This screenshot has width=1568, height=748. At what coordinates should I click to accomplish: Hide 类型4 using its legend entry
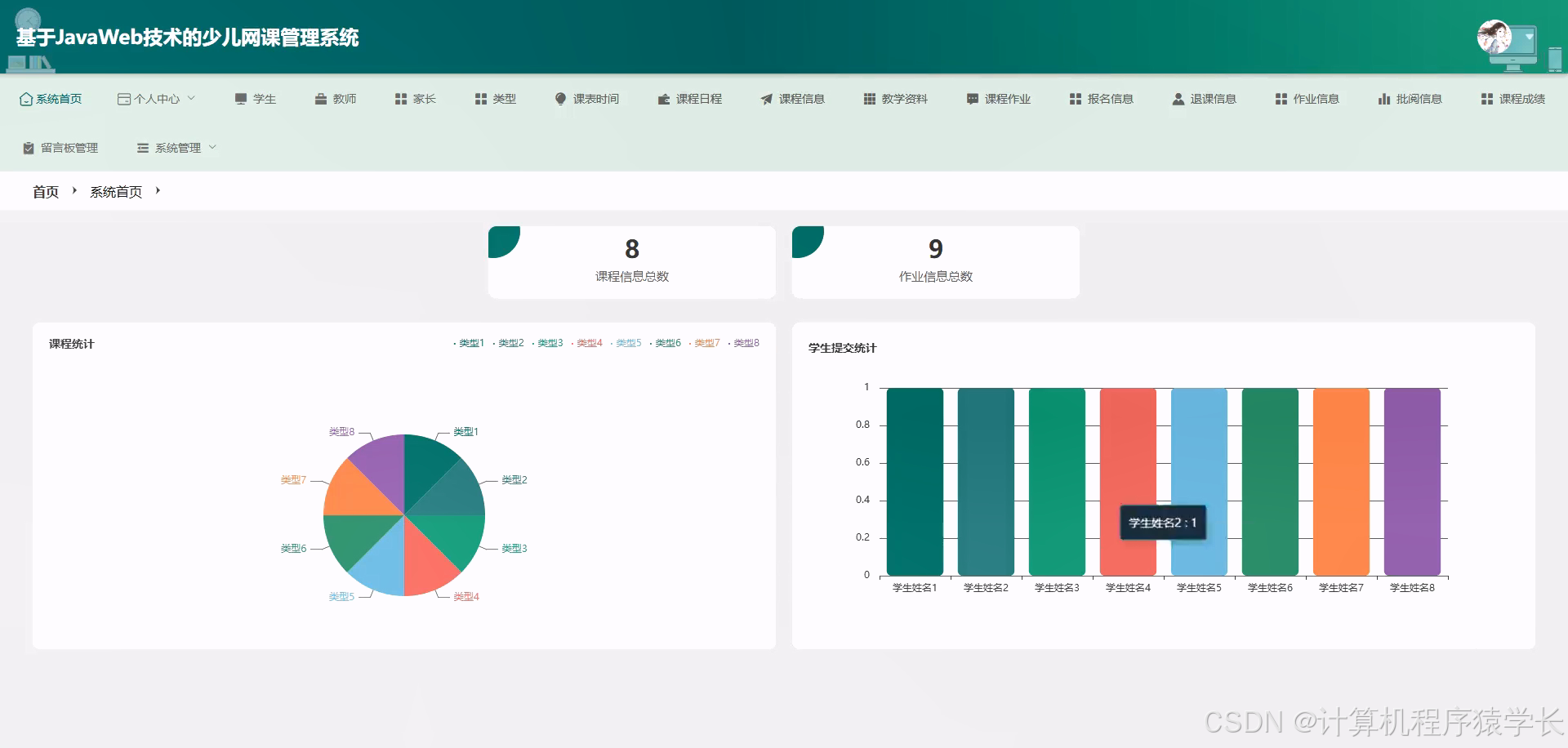(586, 343)
